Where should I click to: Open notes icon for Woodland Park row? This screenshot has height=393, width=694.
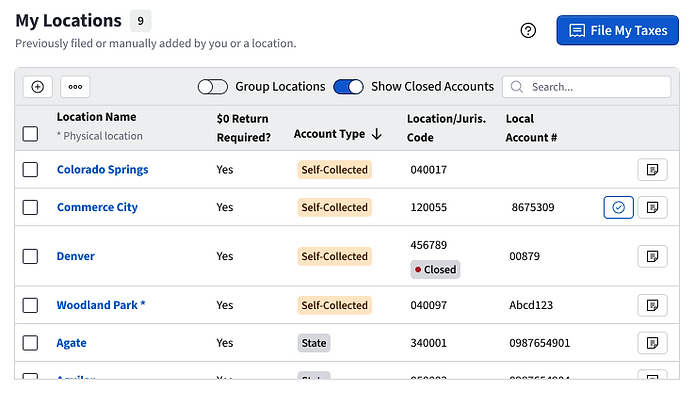pyautogui.click(x=652, y=305)
